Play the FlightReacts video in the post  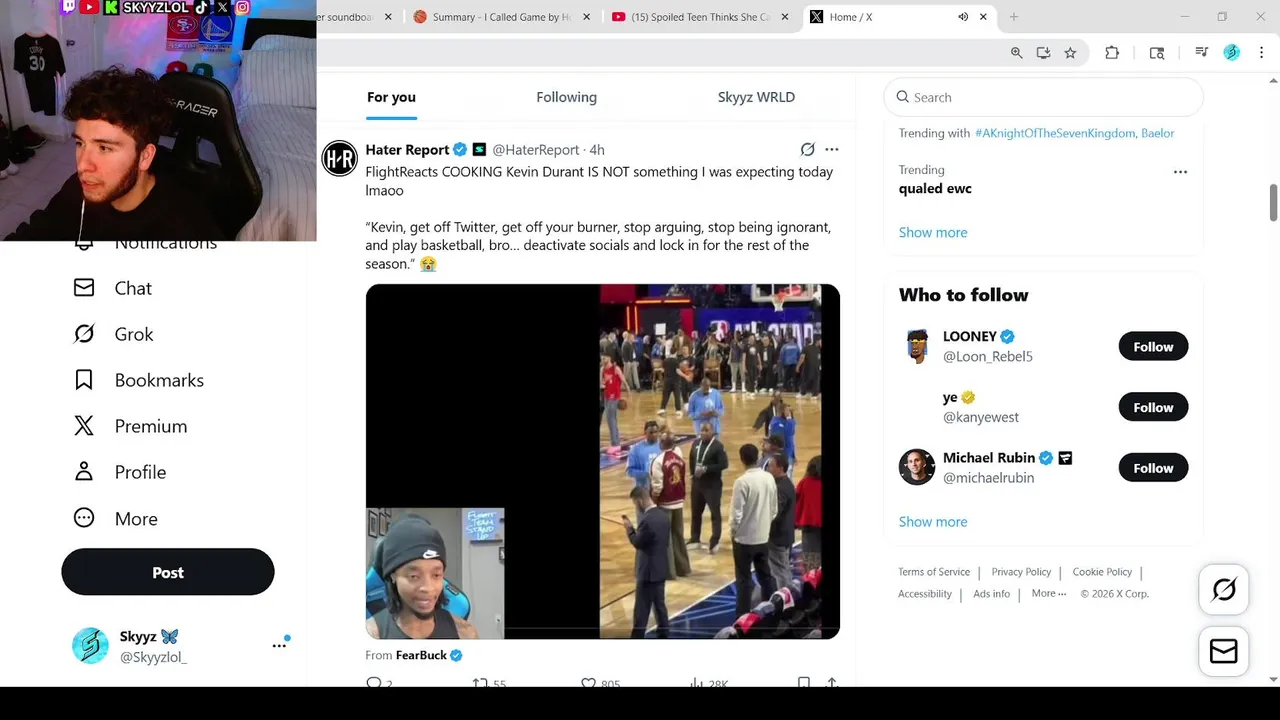click(602, 461)
